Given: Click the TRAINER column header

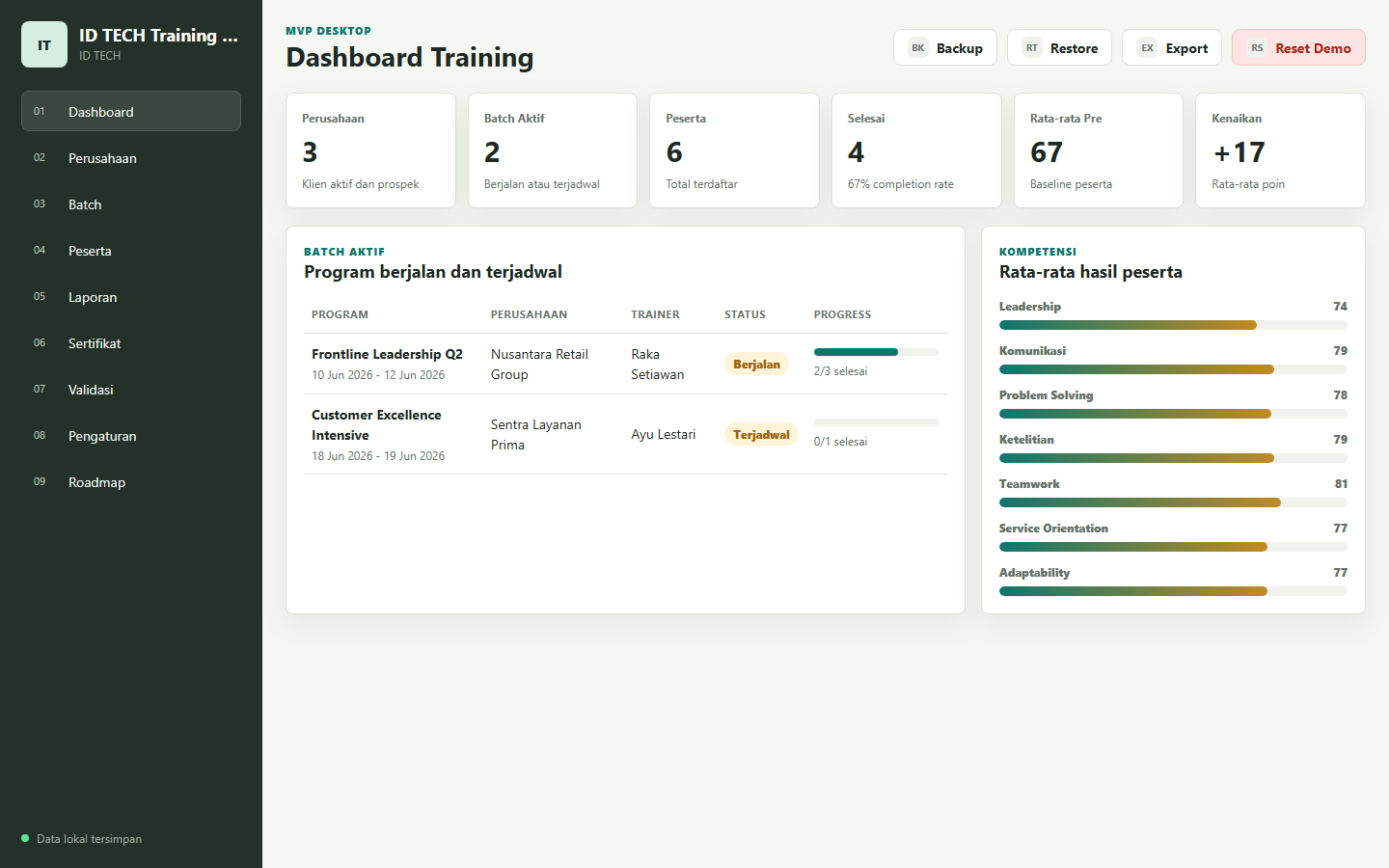Looking at the screenshot, I should [x=655, y=314].
